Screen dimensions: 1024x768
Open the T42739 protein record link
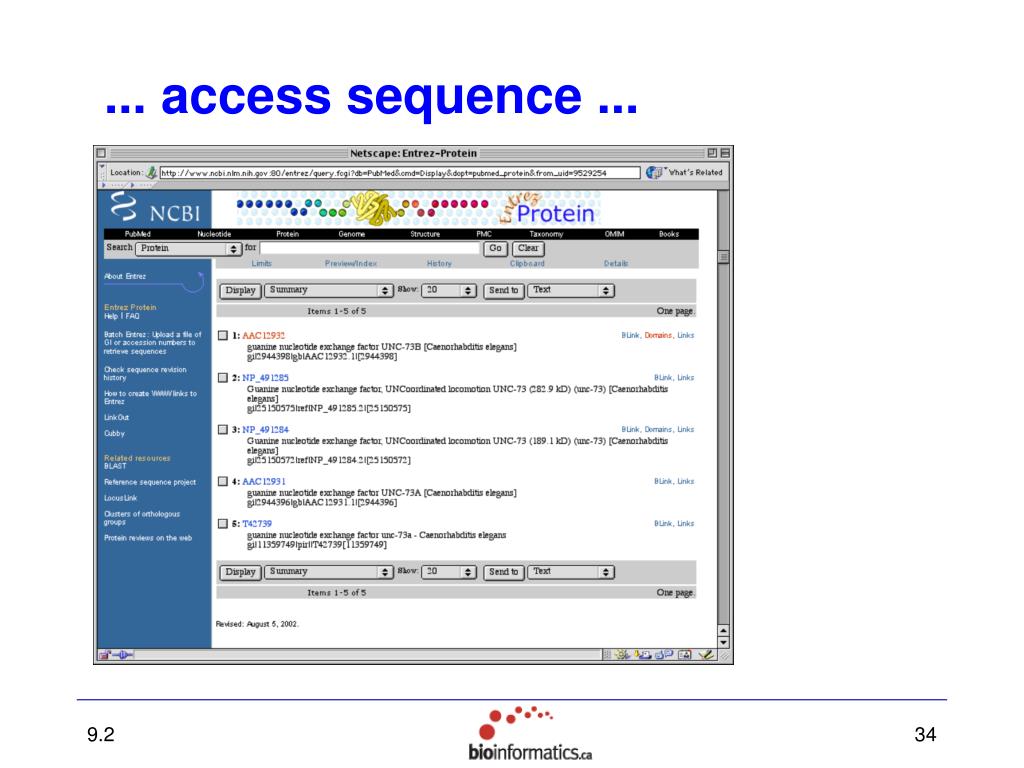pyautogui.click(x=257, y=524)
